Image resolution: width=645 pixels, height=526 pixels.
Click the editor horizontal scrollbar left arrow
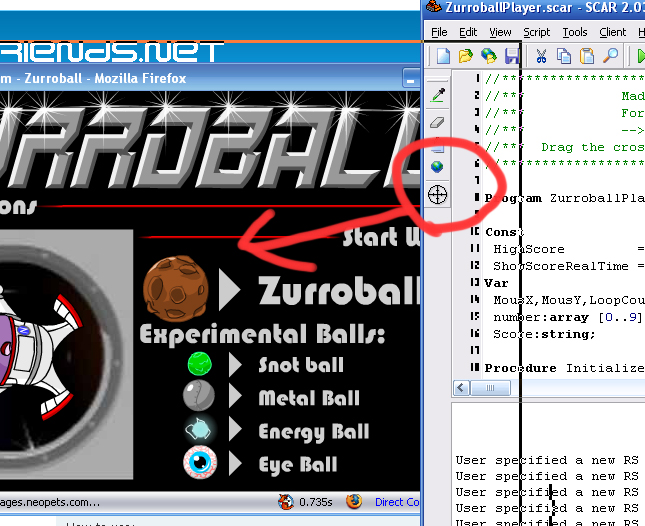tap(463, 388)
